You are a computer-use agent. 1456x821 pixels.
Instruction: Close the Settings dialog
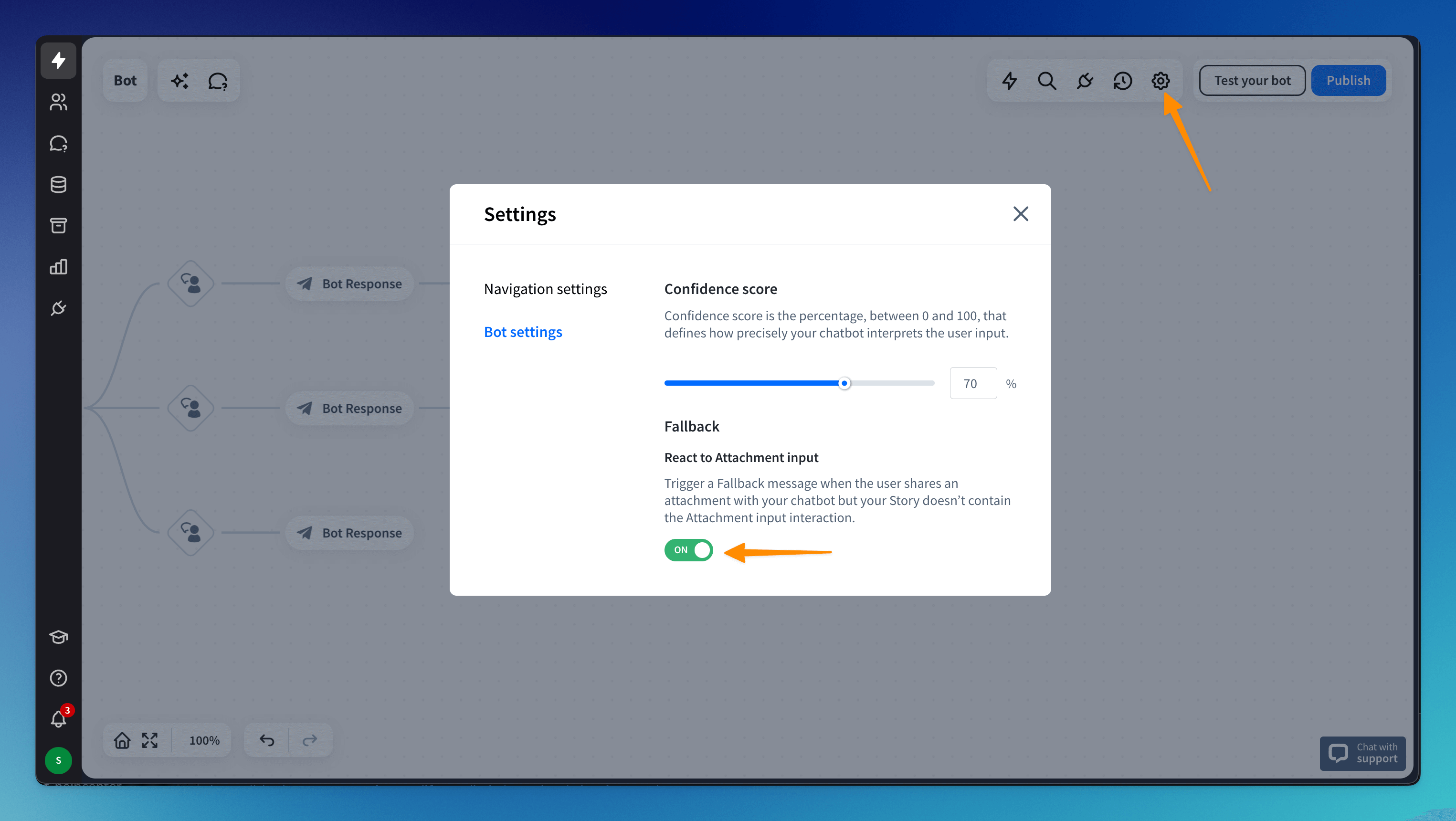tap(1020, 214)
